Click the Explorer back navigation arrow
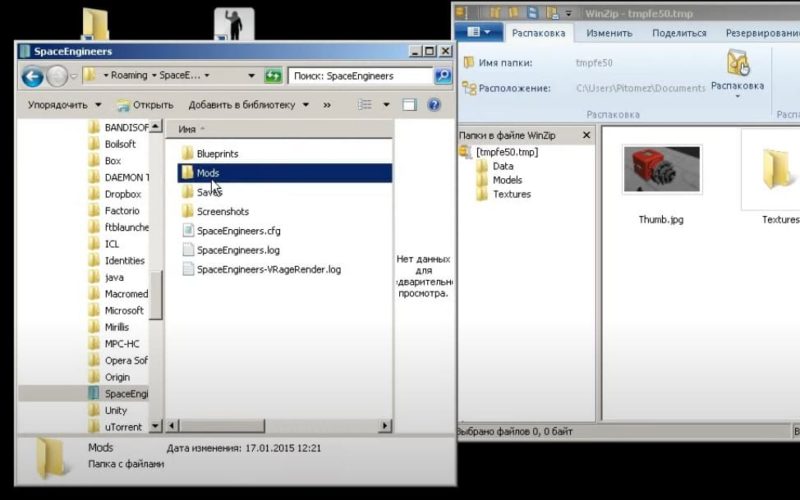This screenshot has width=800, height=500. tap(32, 76)
